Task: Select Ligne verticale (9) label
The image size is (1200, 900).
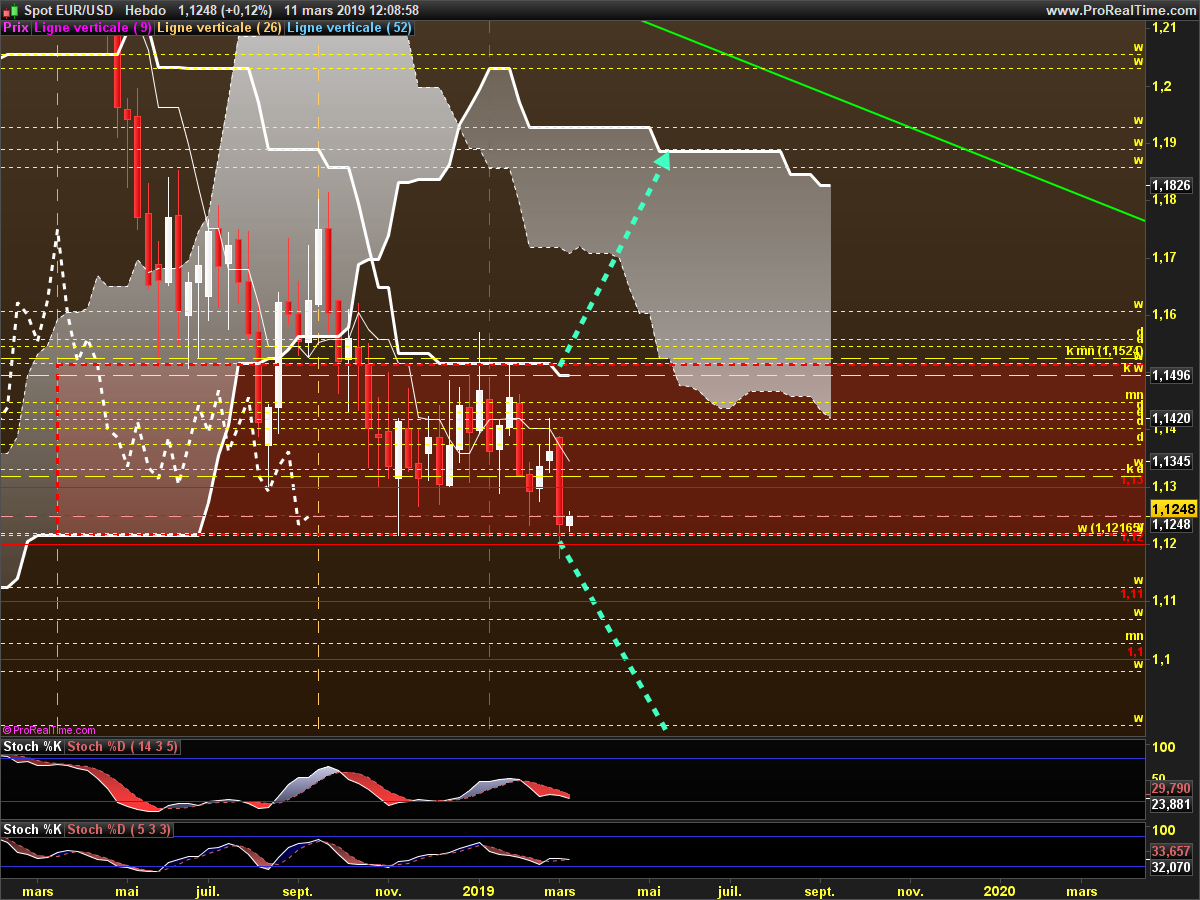Action: [x=93, y=28]
